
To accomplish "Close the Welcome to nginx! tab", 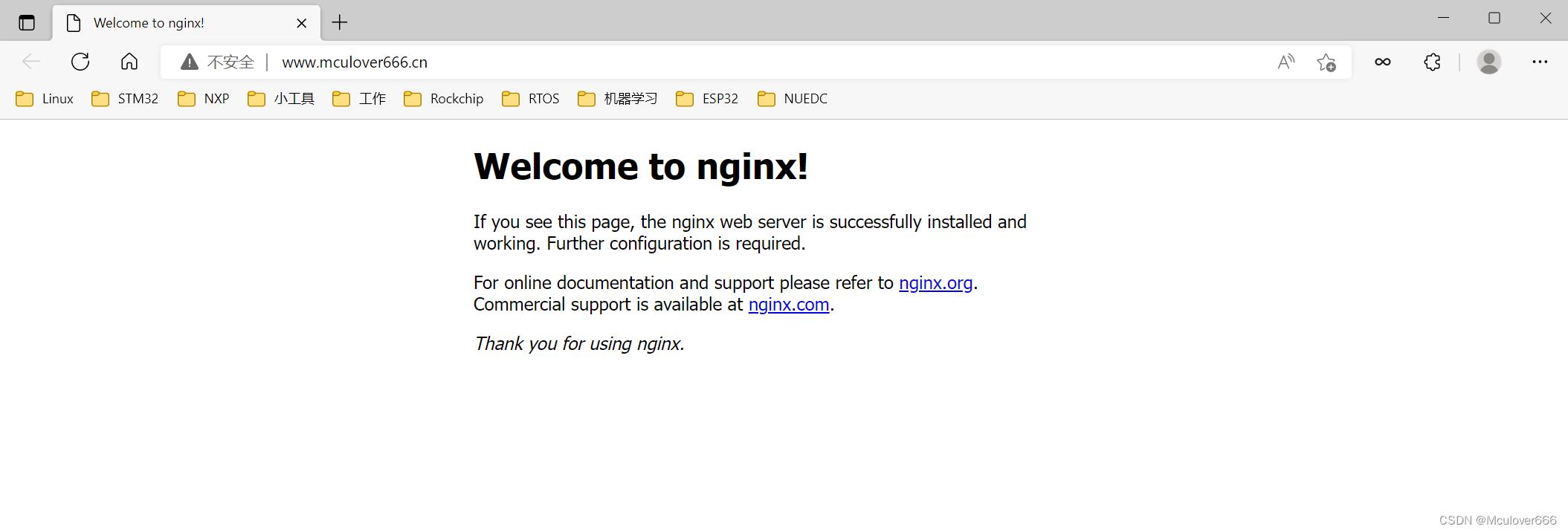I will 301,23.
